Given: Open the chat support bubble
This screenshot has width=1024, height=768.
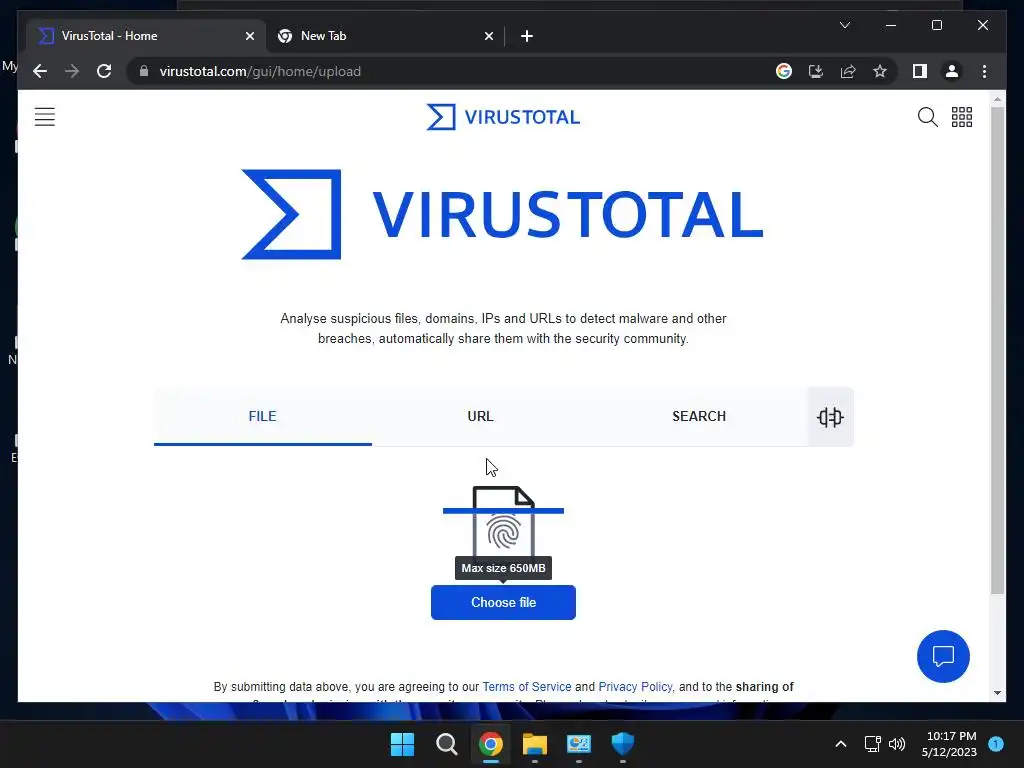Looking at the screenshot, I should click(943, 656).
